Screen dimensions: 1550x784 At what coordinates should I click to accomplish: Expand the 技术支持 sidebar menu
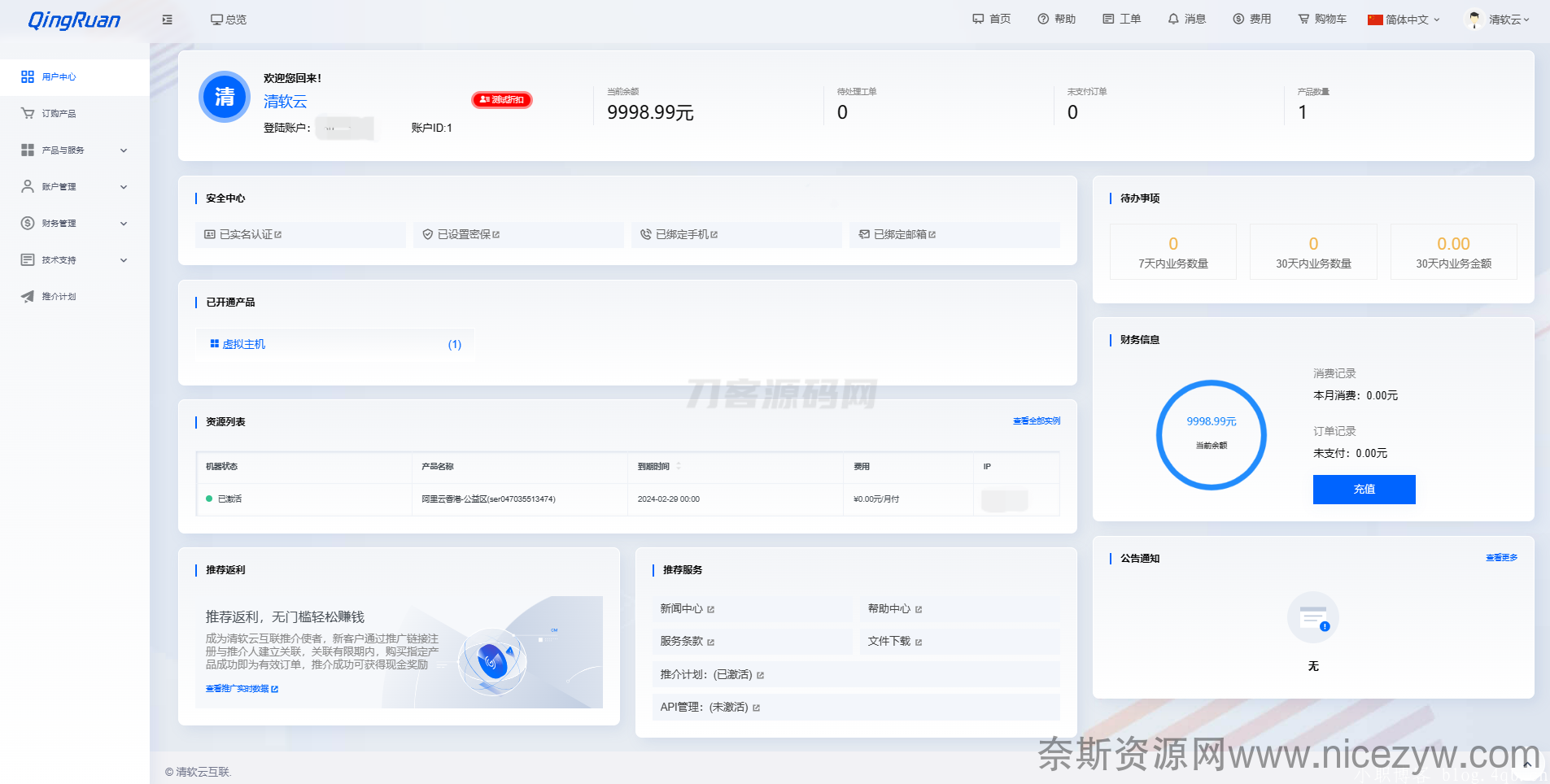tap(74, 260)
